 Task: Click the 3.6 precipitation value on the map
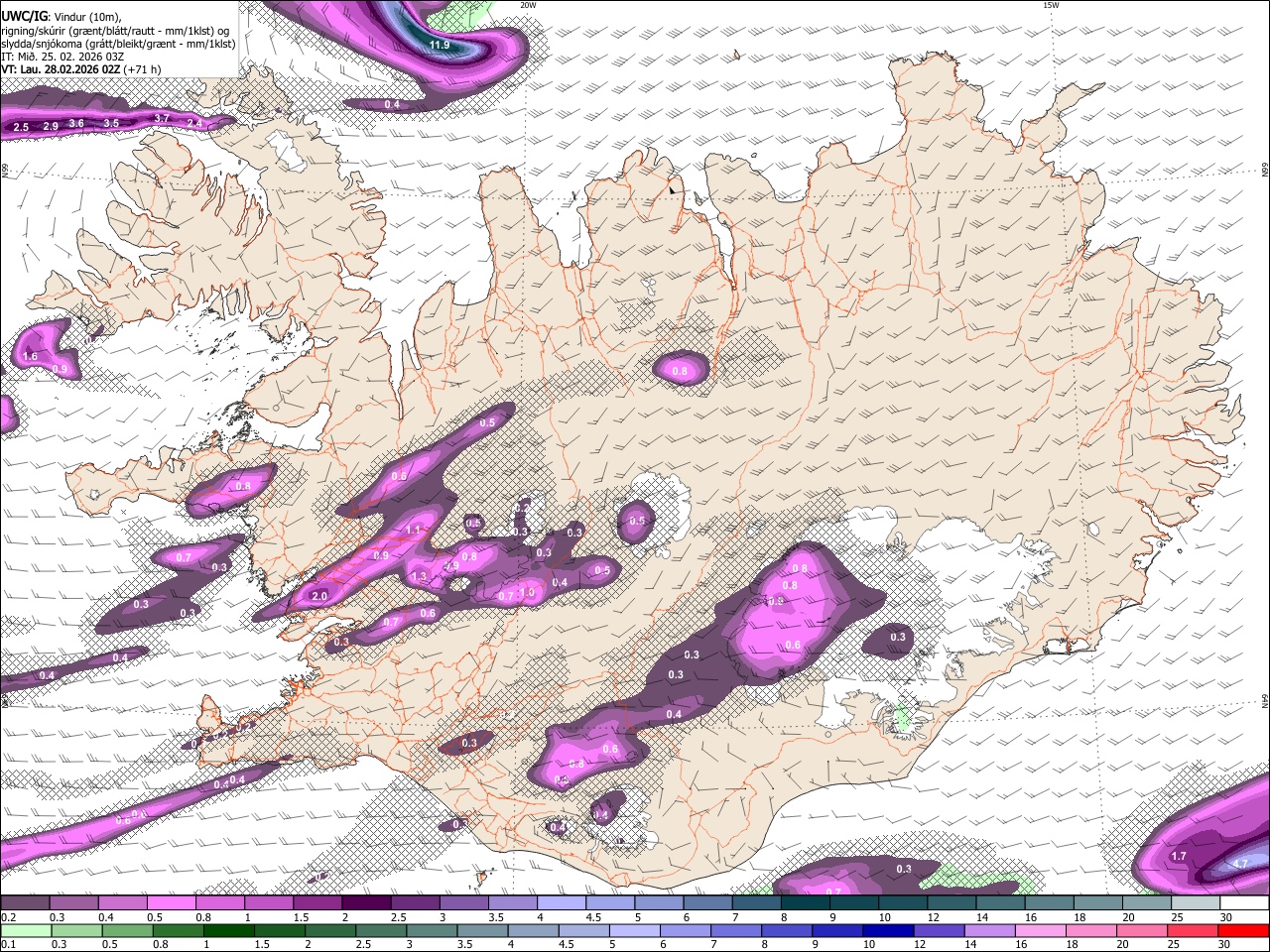coord(76,123)
